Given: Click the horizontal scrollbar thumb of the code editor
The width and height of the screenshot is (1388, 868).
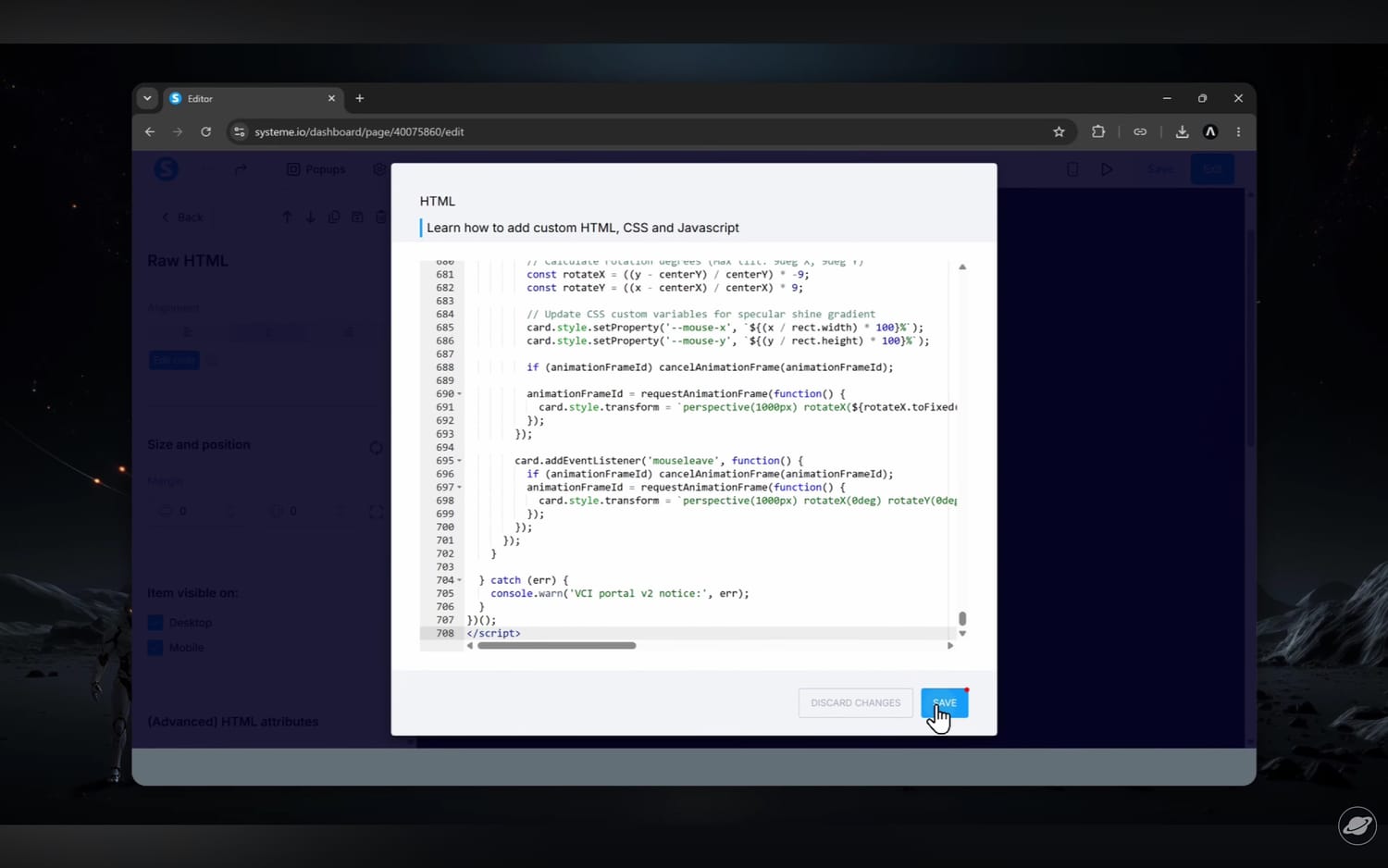Looking at the screenshot, I should pos(557,646).
